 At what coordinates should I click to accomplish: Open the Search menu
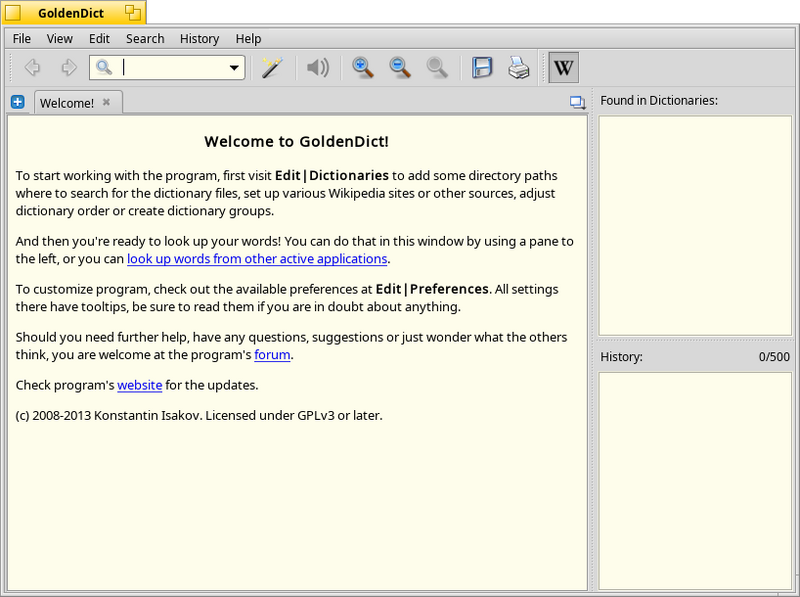(145, 39)
